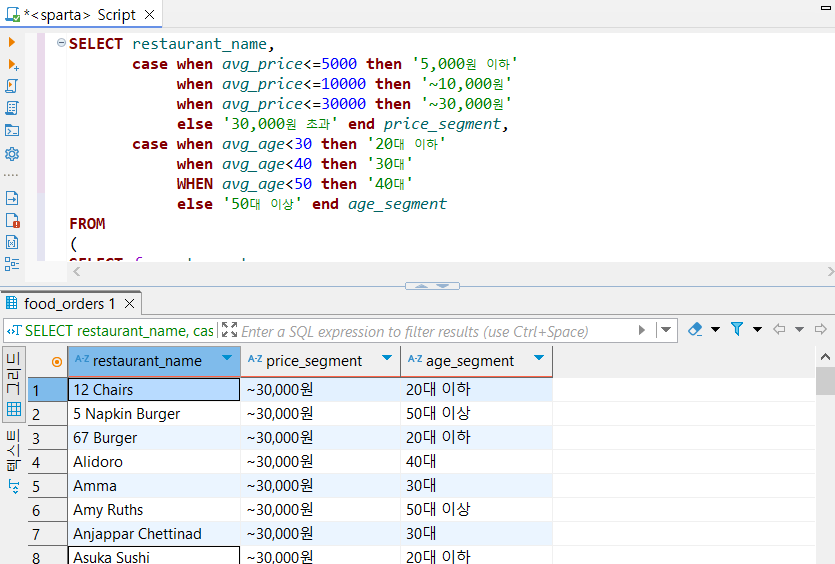
Task: Navigate back in results history
Action: (779, 329)
